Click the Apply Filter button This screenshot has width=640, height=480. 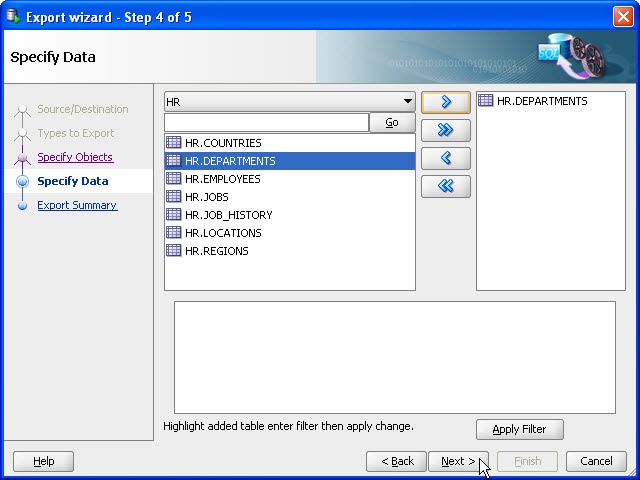click(520, 429)
